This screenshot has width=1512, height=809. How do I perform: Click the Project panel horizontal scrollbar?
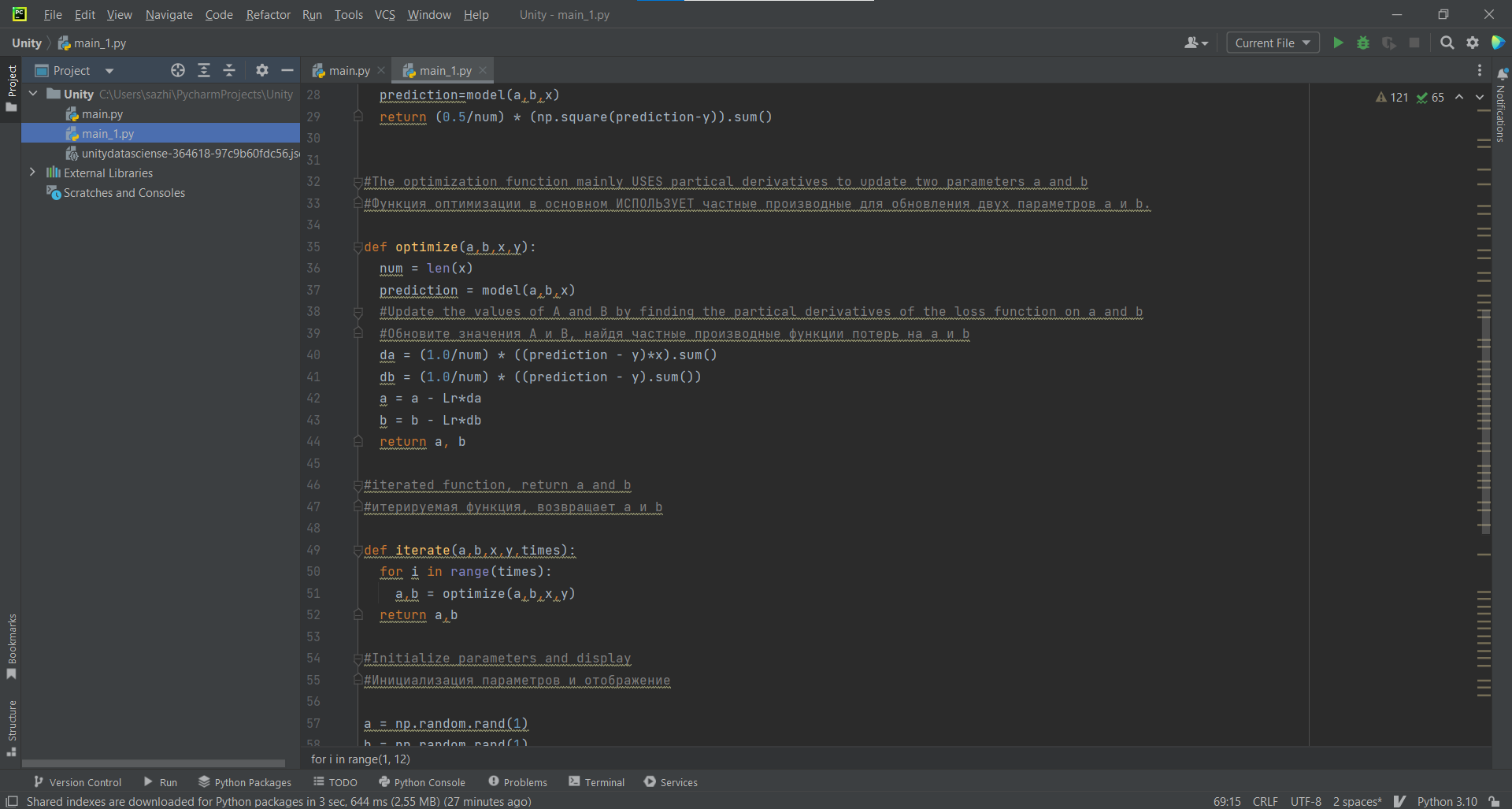[x=154, y=763]
